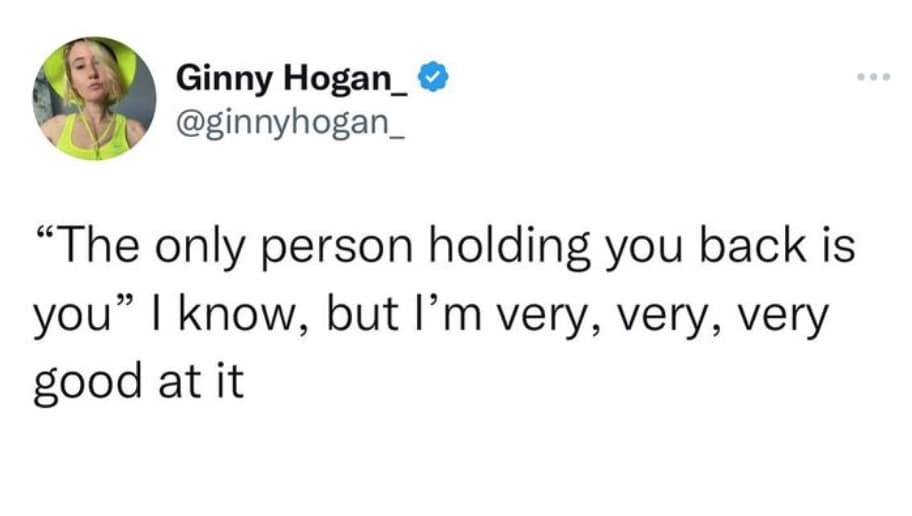This screenshot has width=912, height=516.
Task: Click the word "back" in the tweet
Action: pos(761,248)
